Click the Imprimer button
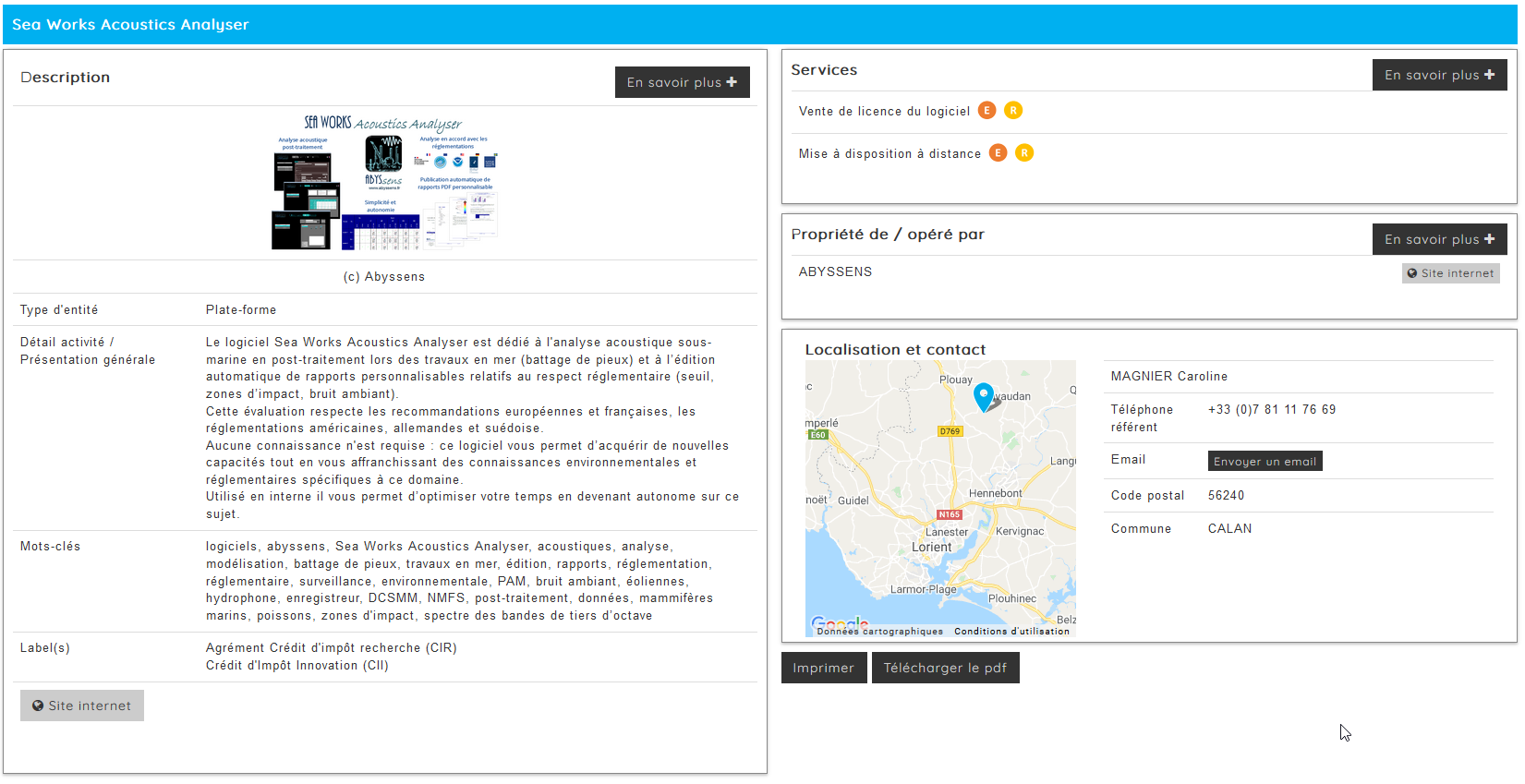Viewport: 1525px width, 784px height. [x=824, y=668]
